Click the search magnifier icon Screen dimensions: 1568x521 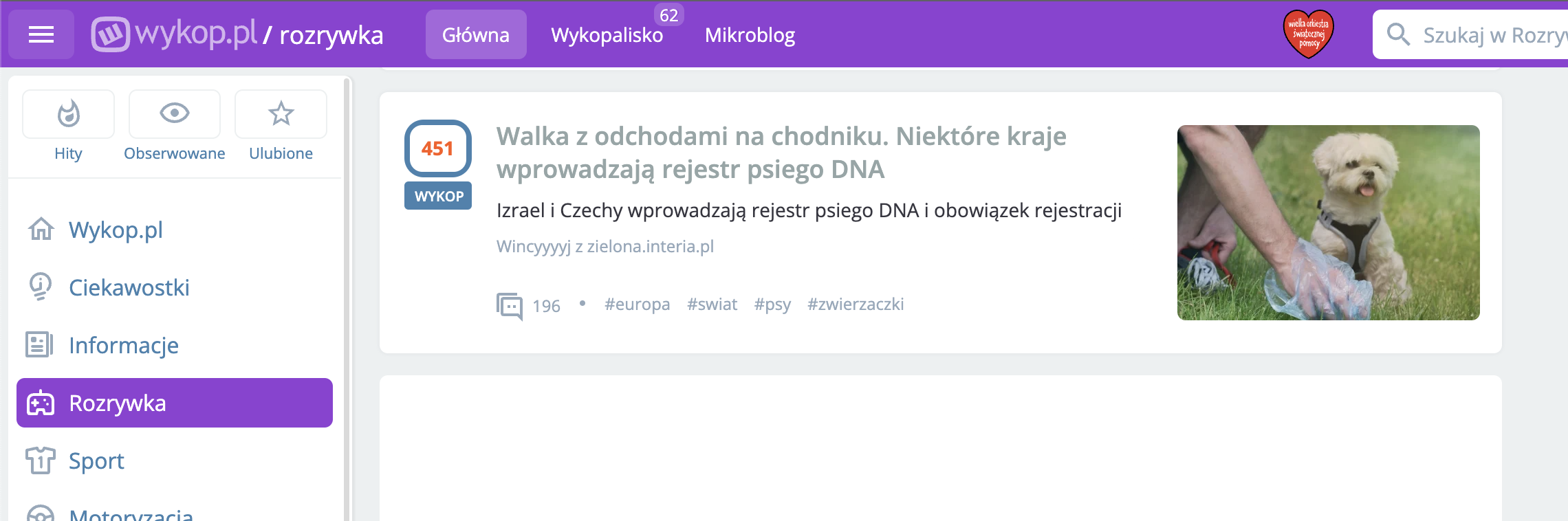(x=1398, y=34)
